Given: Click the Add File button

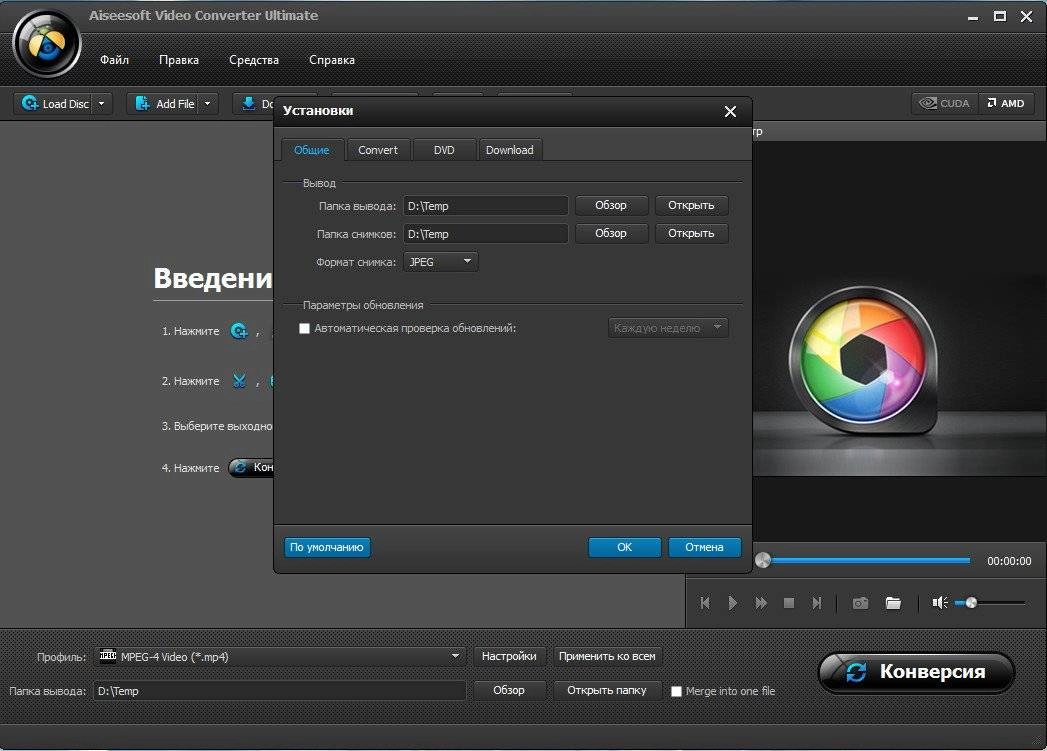Looking at the screenshot, I should (165, 103).
